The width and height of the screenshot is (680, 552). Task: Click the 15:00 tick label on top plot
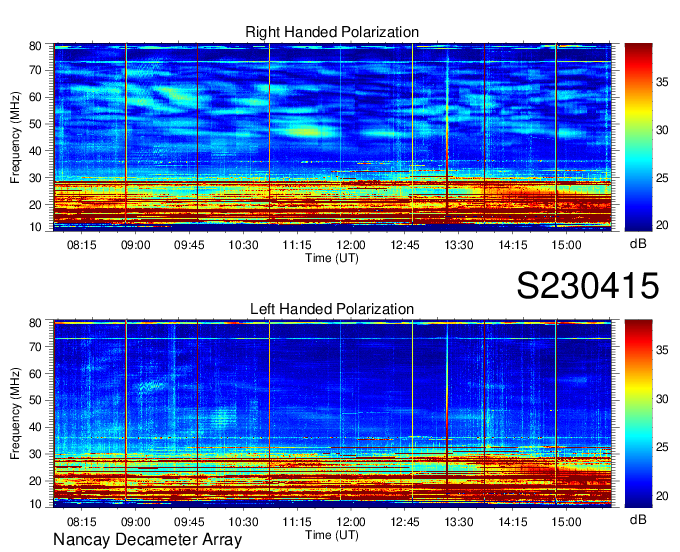[x=566, y=245]
